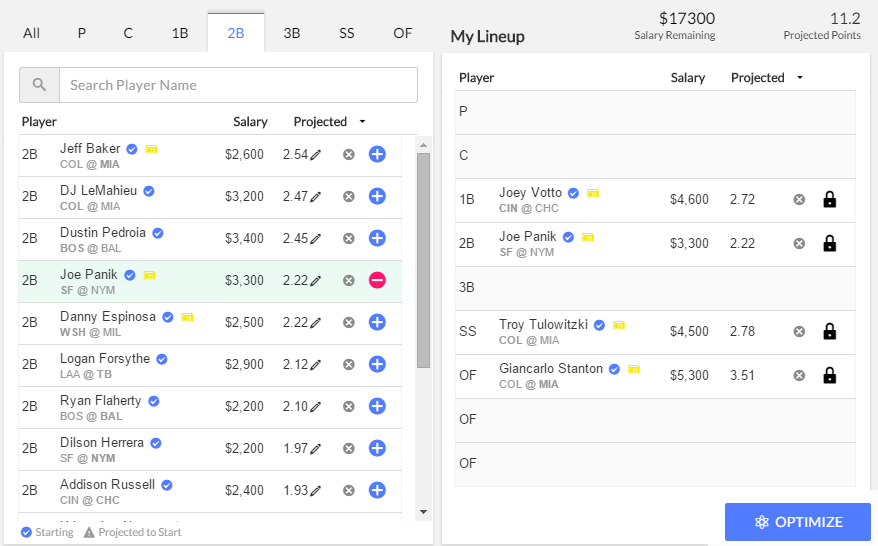Add Dilson Herrera to the lineup
The height and width of the screenshot is (546, 878).
(377, 448)
